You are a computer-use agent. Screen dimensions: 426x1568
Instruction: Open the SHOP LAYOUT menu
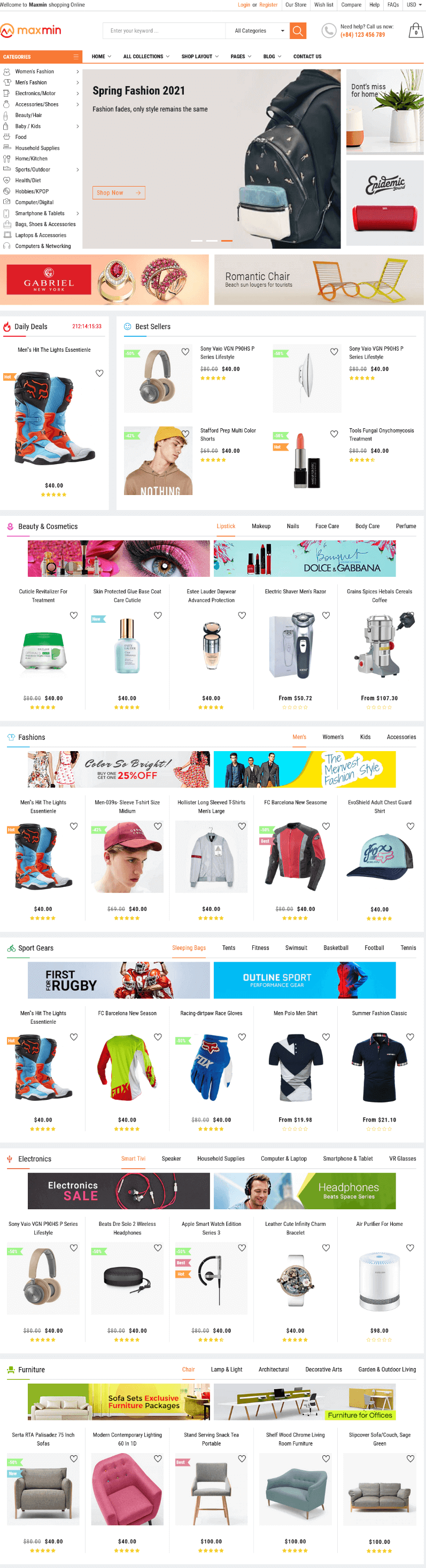click(199, 57)
